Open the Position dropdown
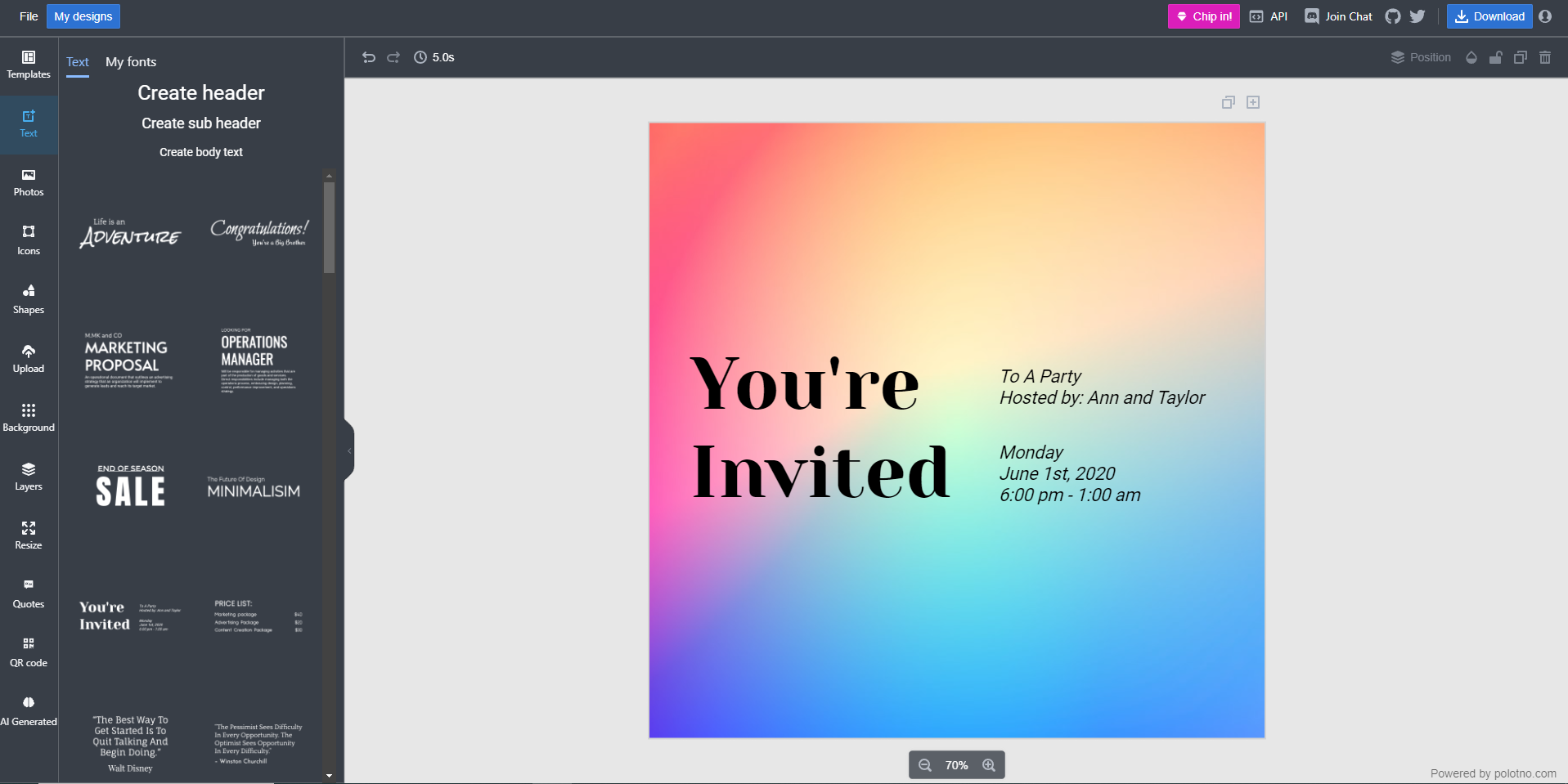This screenshot has width=1568, height=784. tap(1422, 57)
